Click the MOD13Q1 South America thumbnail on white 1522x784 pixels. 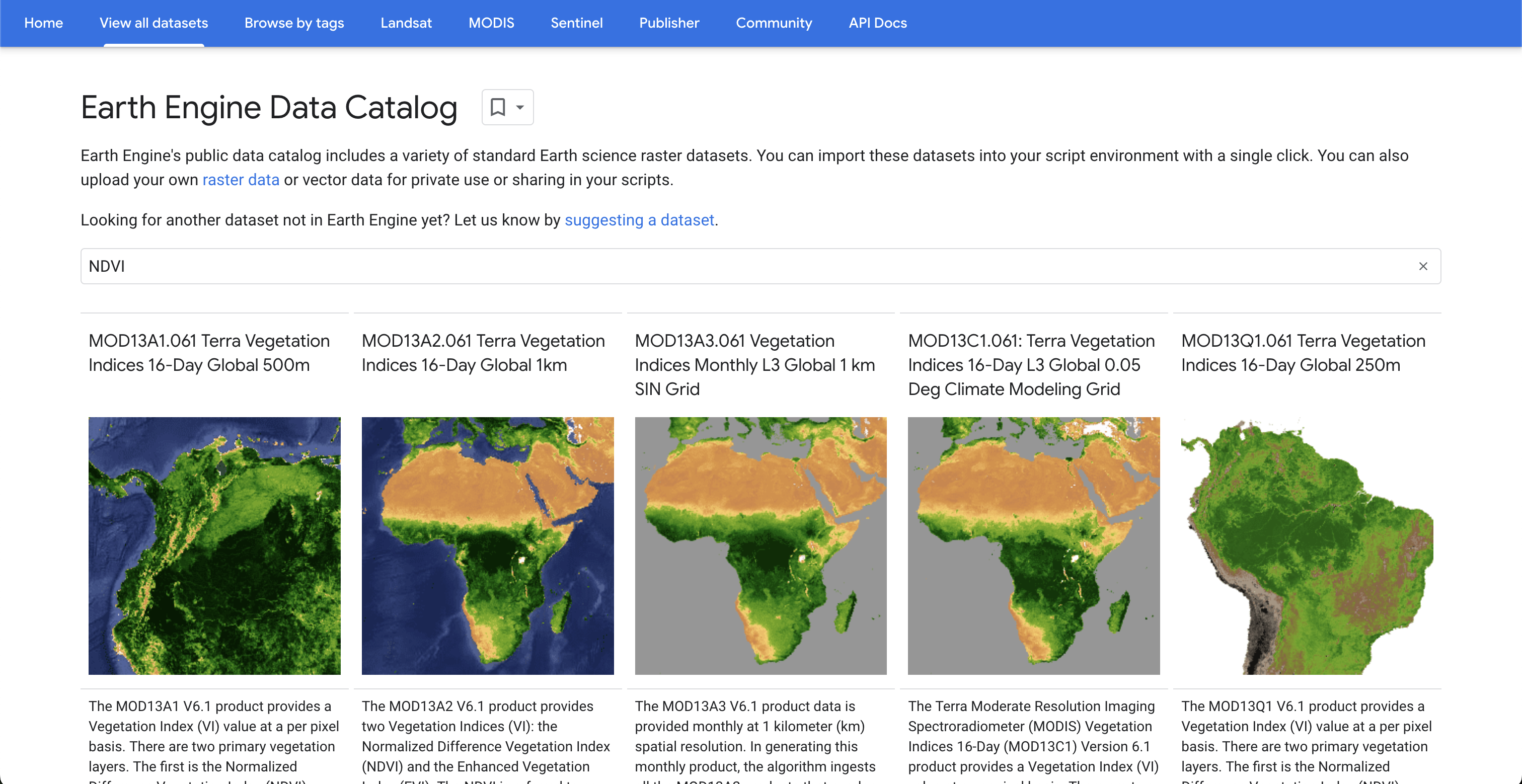tap(1307, 546)
